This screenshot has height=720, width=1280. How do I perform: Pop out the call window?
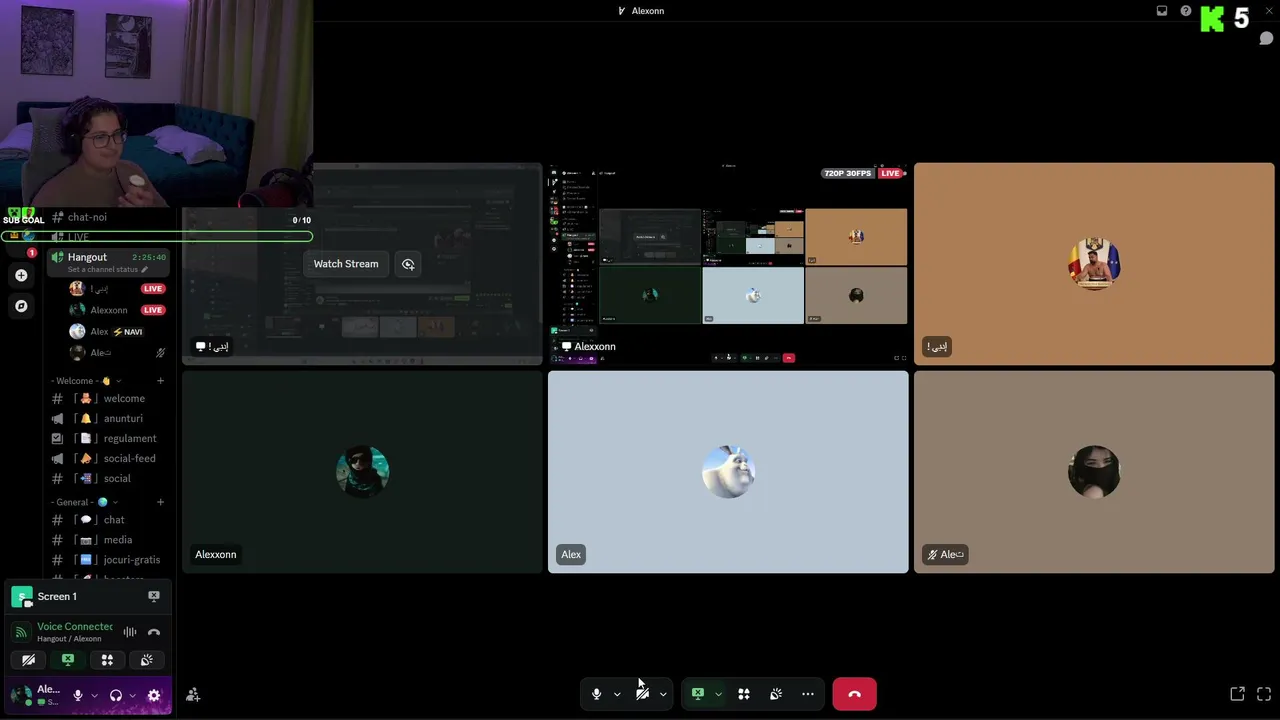[1237, 694]
